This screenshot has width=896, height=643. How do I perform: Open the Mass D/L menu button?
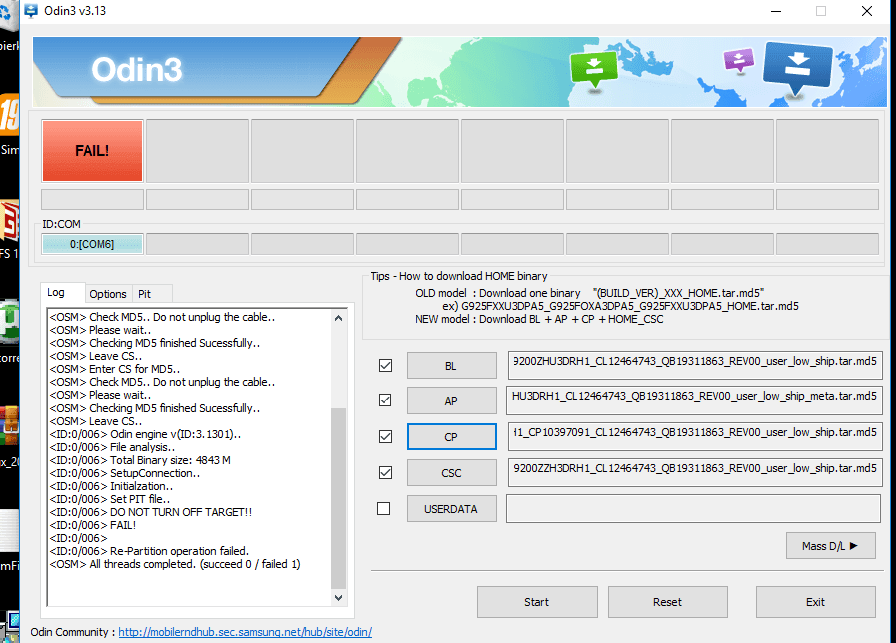coord(831,546)
